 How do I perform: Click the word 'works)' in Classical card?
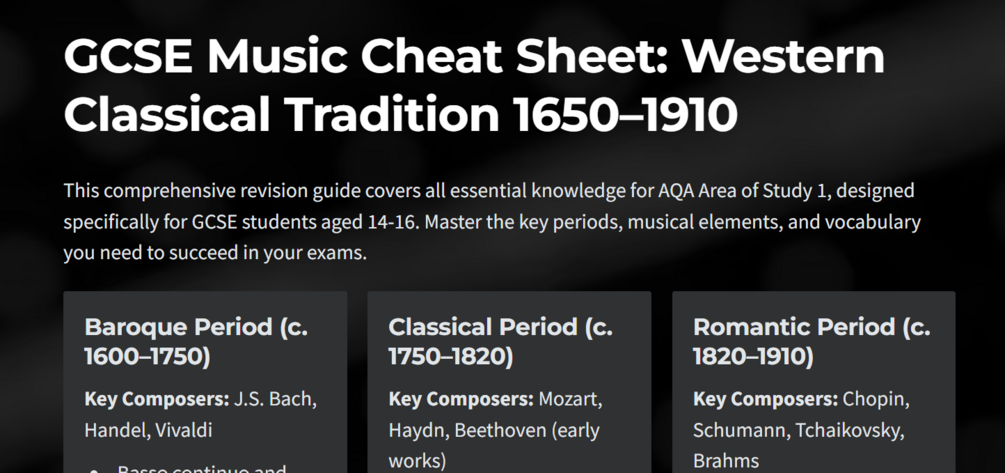click(417, 461)
